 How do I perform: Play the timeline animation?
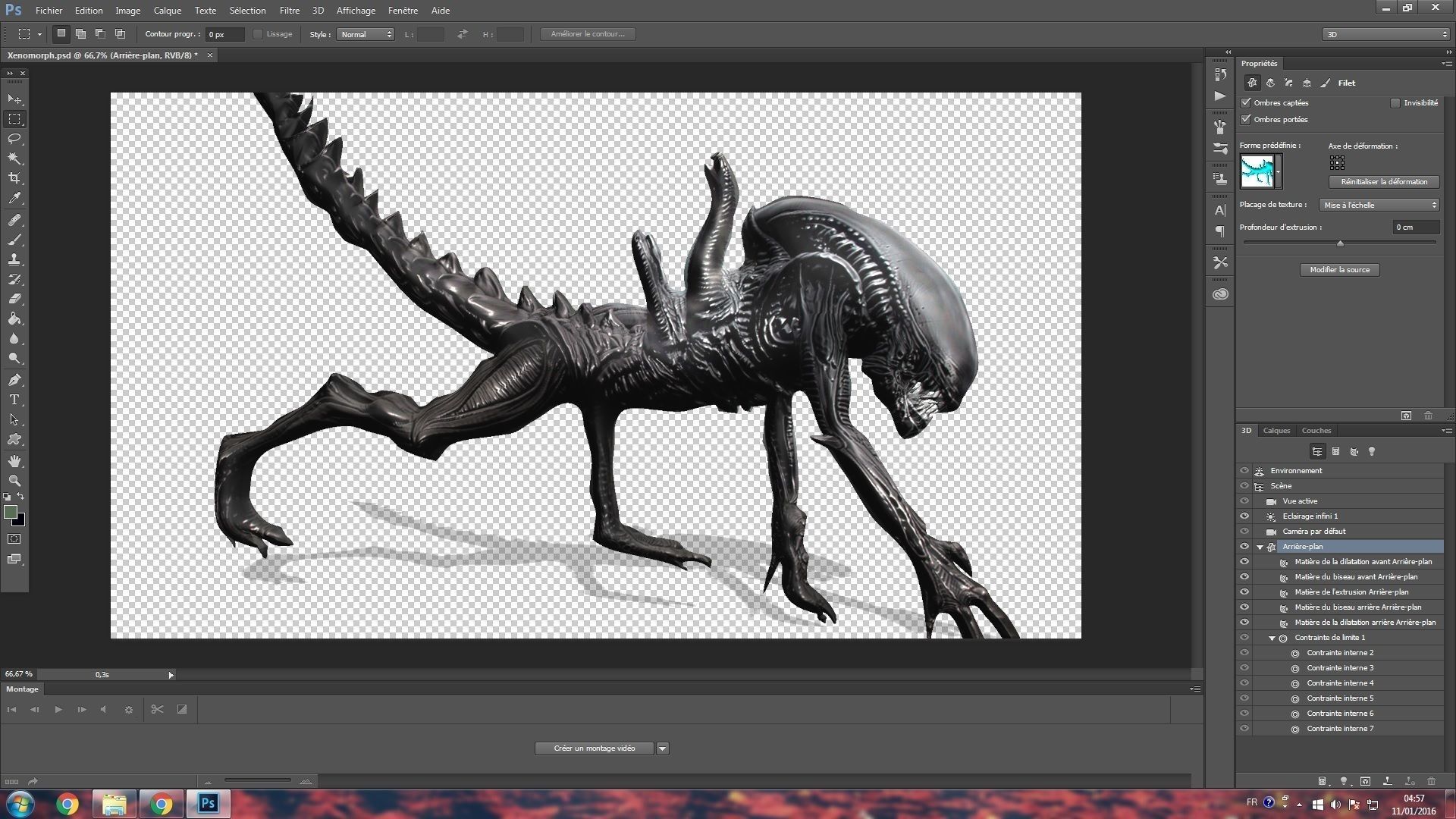58,710
